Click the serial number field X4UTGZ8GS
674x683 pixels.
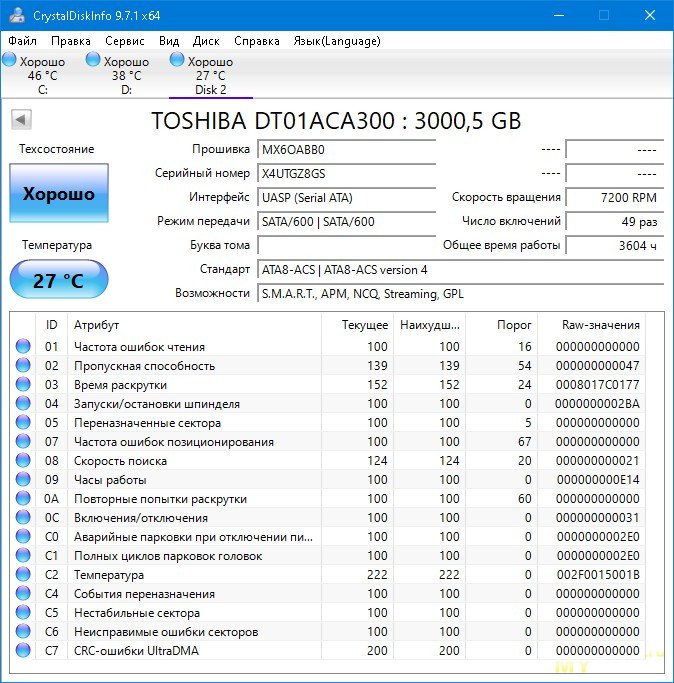(346, 173)
